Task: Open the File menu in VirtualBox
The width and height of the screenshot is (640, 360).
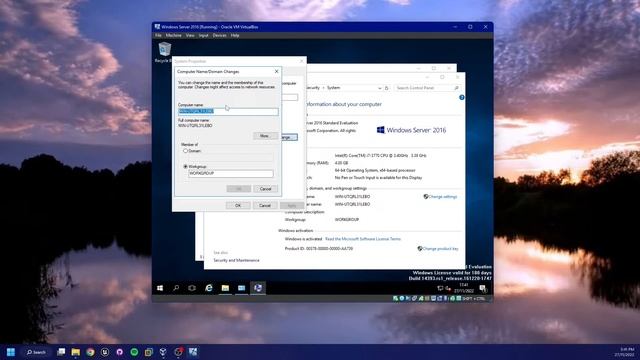Action: pos(158,36)
